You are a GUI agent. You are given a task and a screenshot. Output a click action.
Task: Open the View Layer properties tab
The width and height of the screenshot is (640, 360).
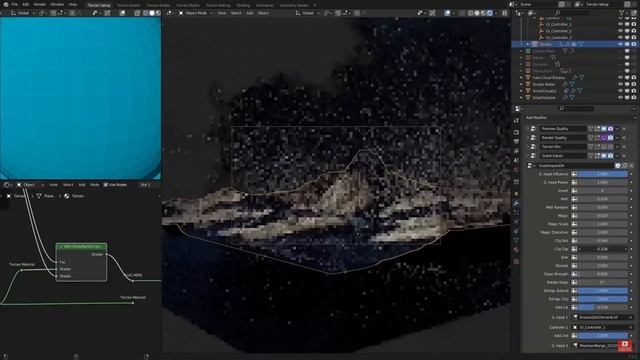tap(516, 151)
